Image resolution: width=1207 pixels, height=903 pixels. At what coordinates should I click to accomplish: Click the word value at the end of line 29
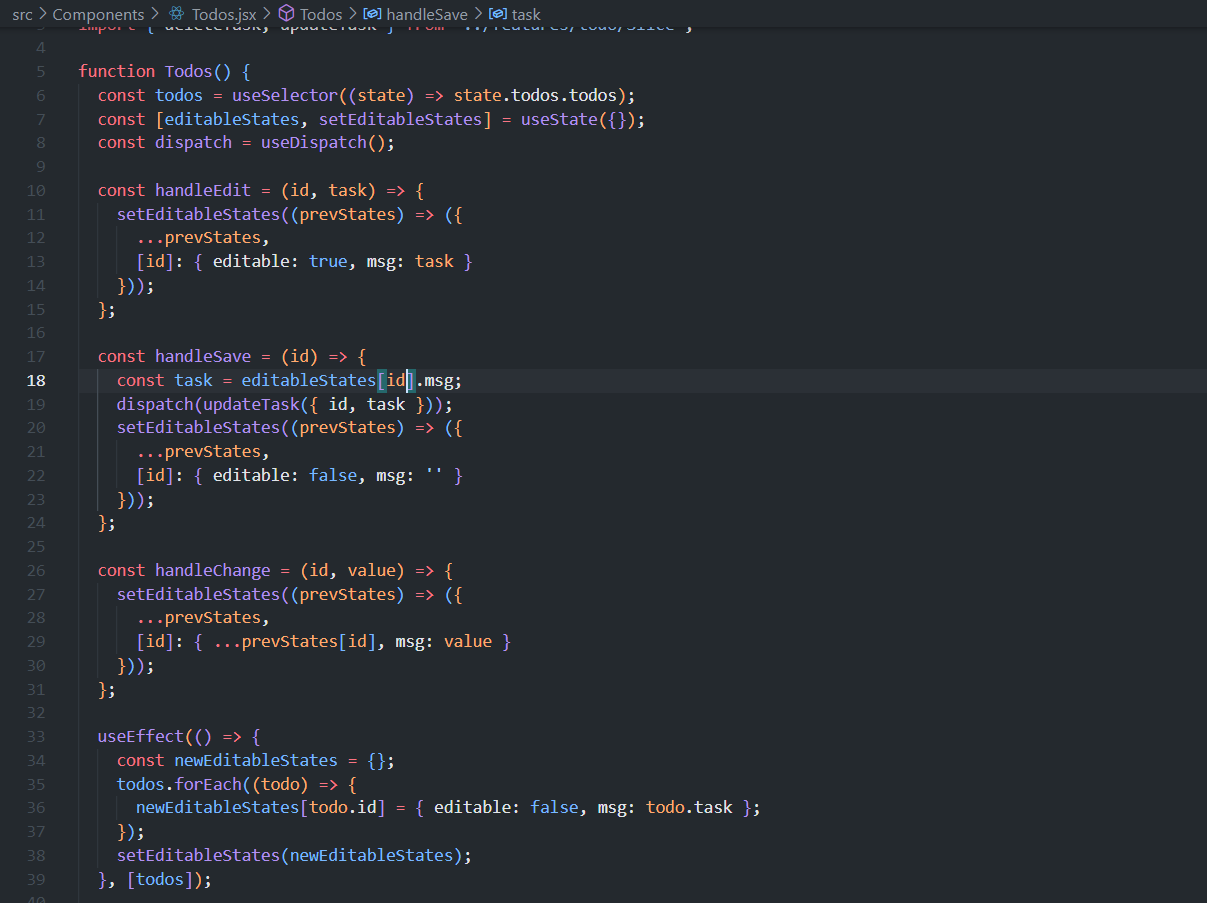[x=468, y=641]
